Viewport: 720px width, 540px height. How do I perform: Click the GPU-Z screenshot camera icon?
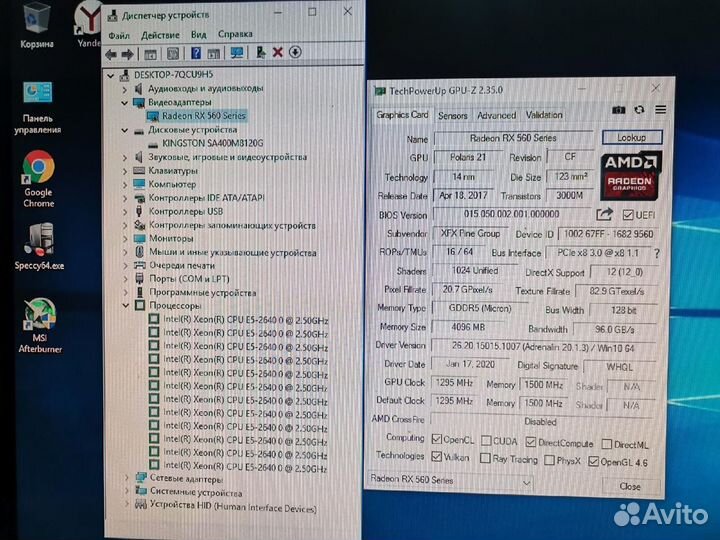point(619,110)
